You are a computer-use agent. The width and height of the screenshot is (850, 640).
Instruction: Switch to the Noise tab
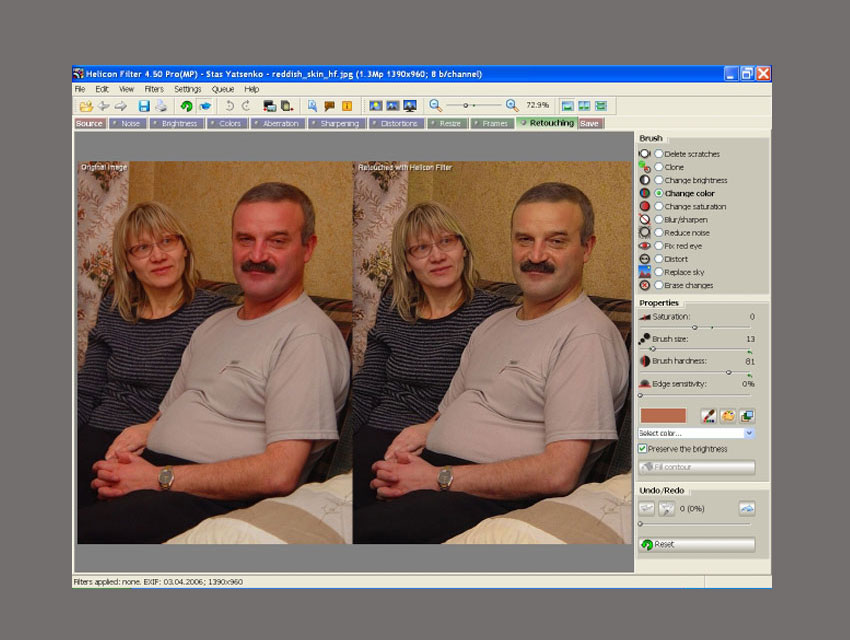[x=127, y=124]
